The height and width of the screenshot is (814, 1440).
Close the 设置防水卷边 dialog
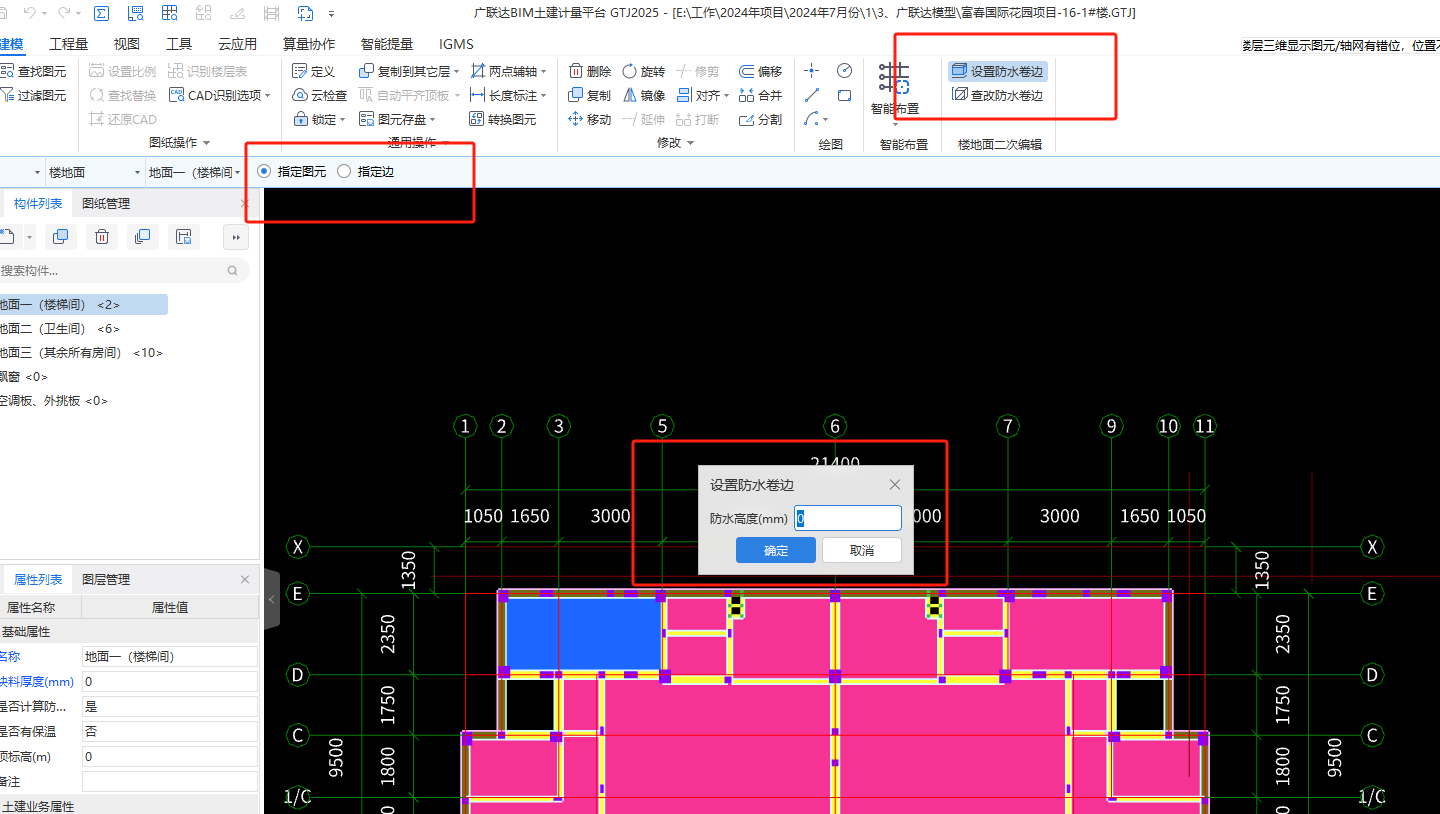pos(895,484)
